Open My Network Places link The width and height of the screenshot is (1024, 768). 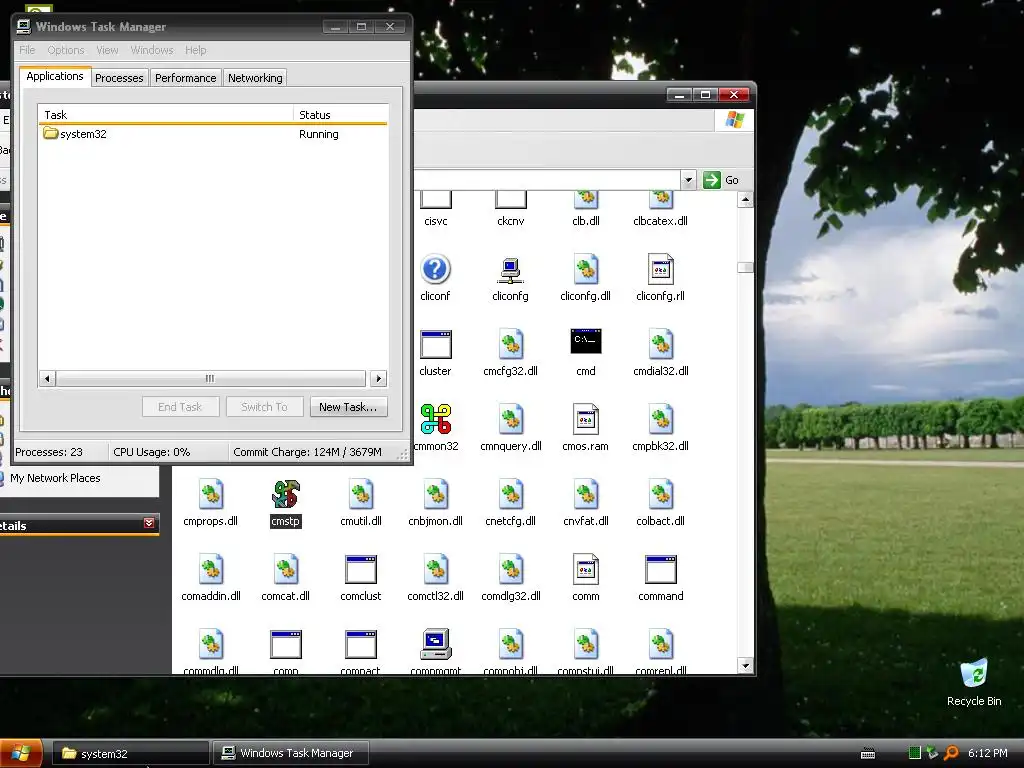click(55, 478)
